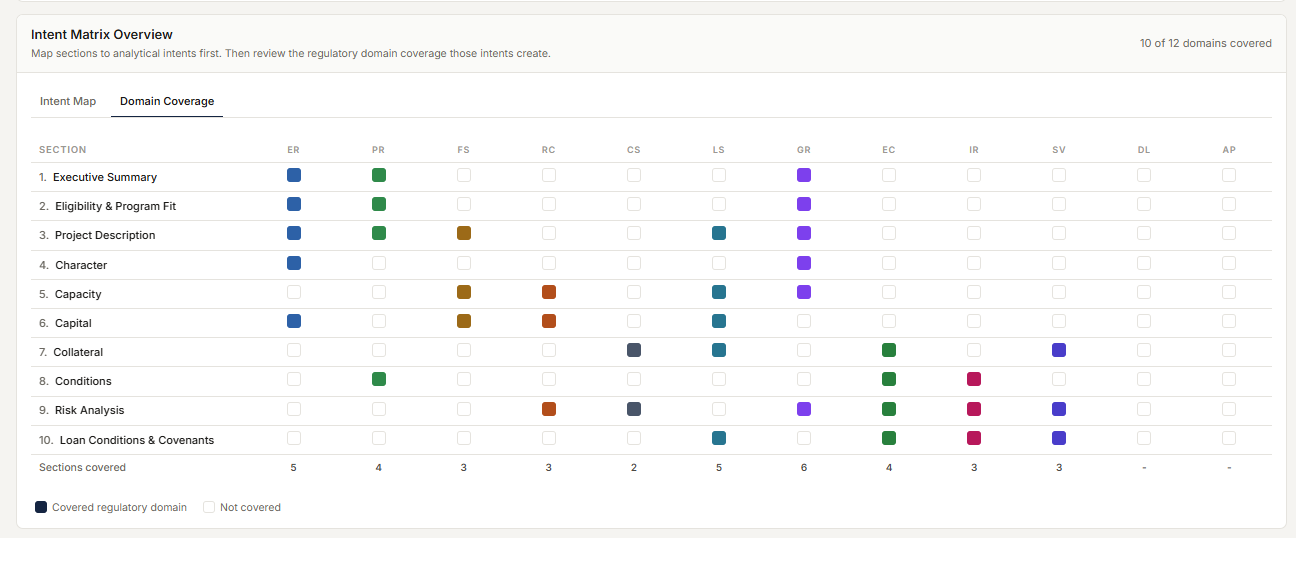Image resolution: width=1296 pixels, height=576 pixels.
Task: Click the gray CS cell for Collateral row
Action: [634, 350]
